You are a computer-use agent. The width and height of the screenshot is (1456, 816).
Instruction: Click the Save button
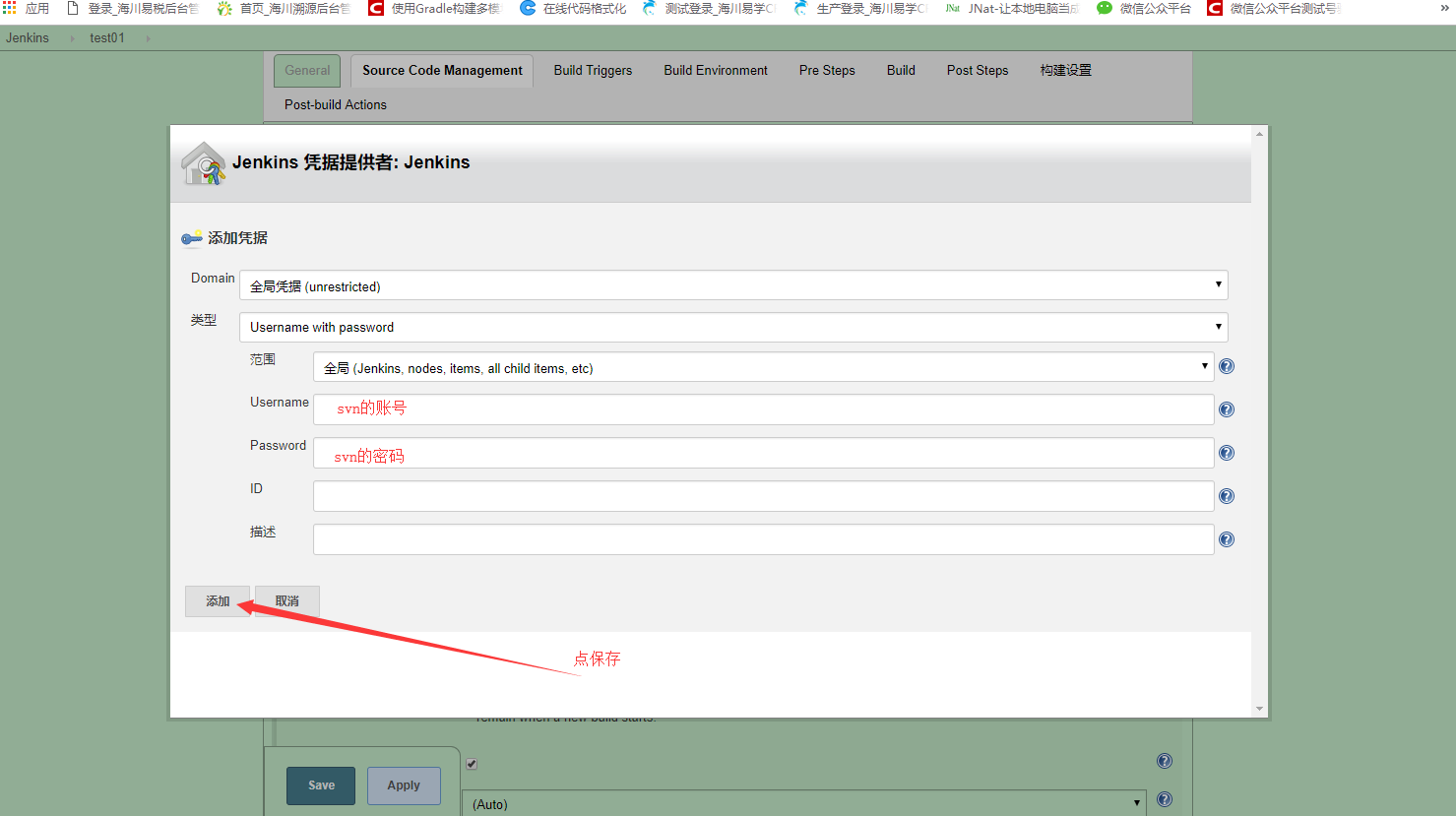tap(321, 785)
